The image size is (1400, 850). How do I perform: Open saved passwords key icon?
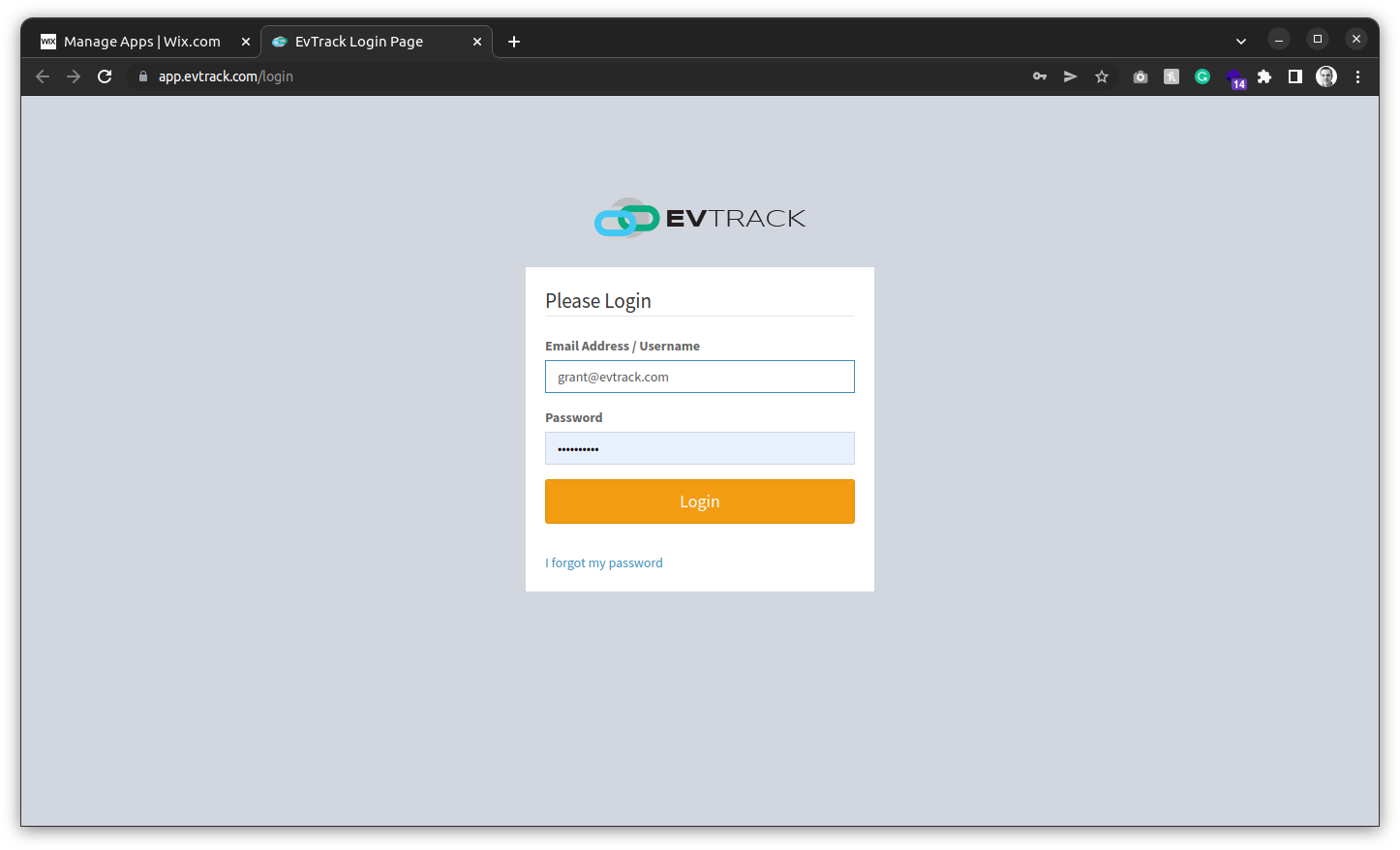point(1040,76)
